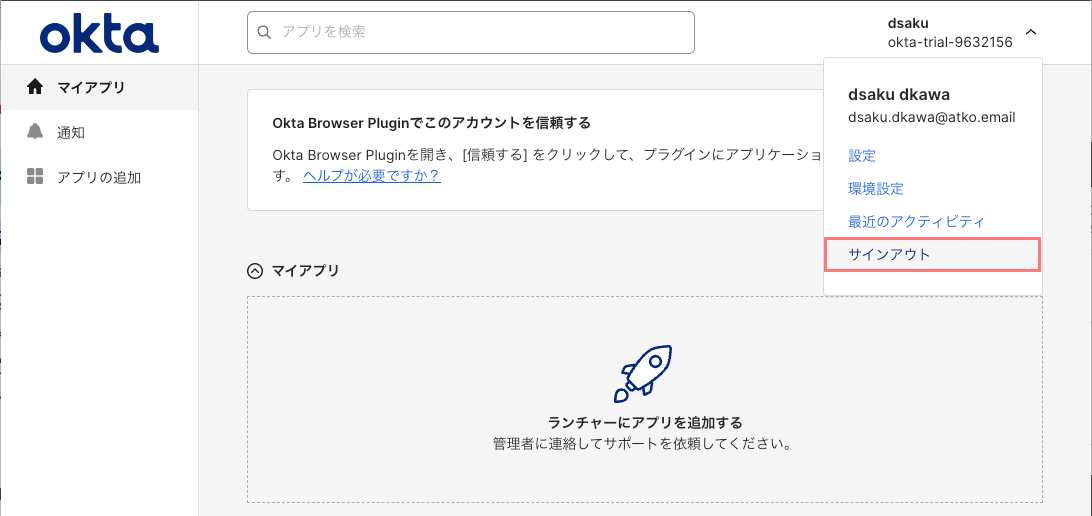
Task: Click the okta-trial-9632156 organization name
Action: tap(950, 42)
